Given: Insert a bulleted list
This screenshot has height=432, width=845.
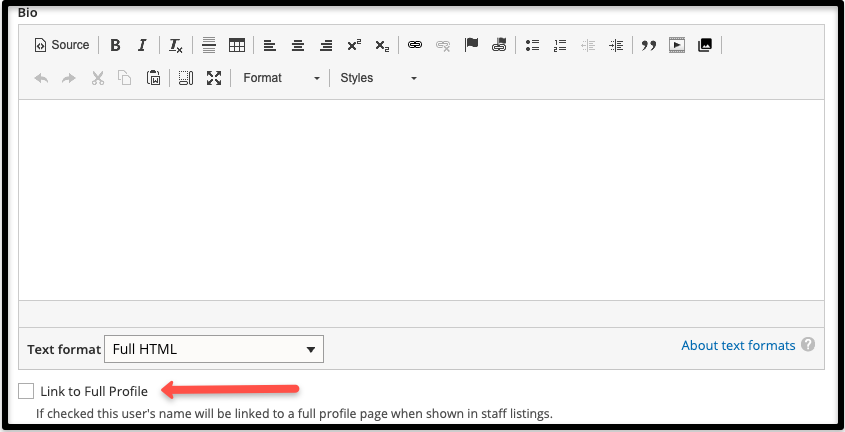Looking at the screenshot, I should 532,45.
